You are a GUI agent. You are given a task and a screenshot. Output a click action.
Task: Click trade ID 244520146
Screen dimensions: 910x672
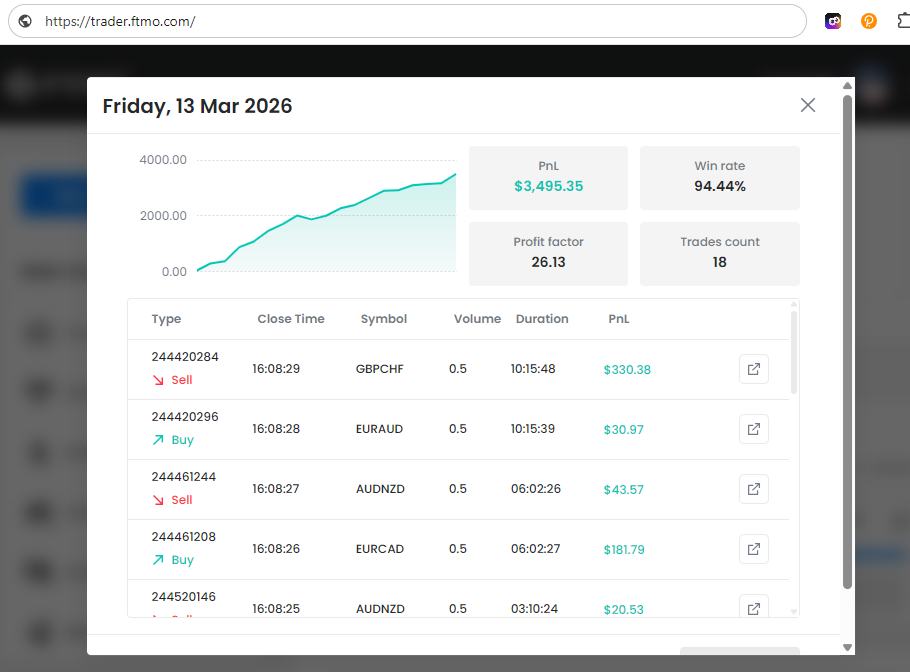[183, 597]
